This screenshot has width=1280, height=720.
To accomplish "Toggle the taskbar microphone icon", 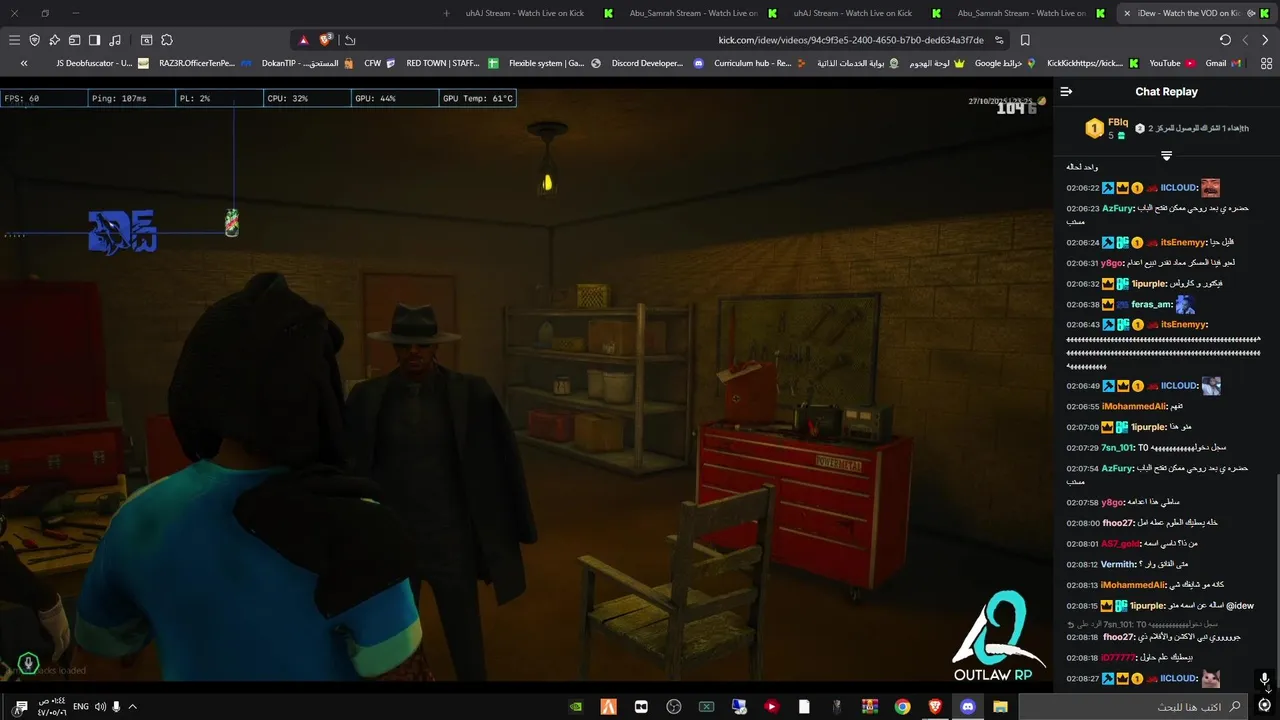I will click(116, 706).
